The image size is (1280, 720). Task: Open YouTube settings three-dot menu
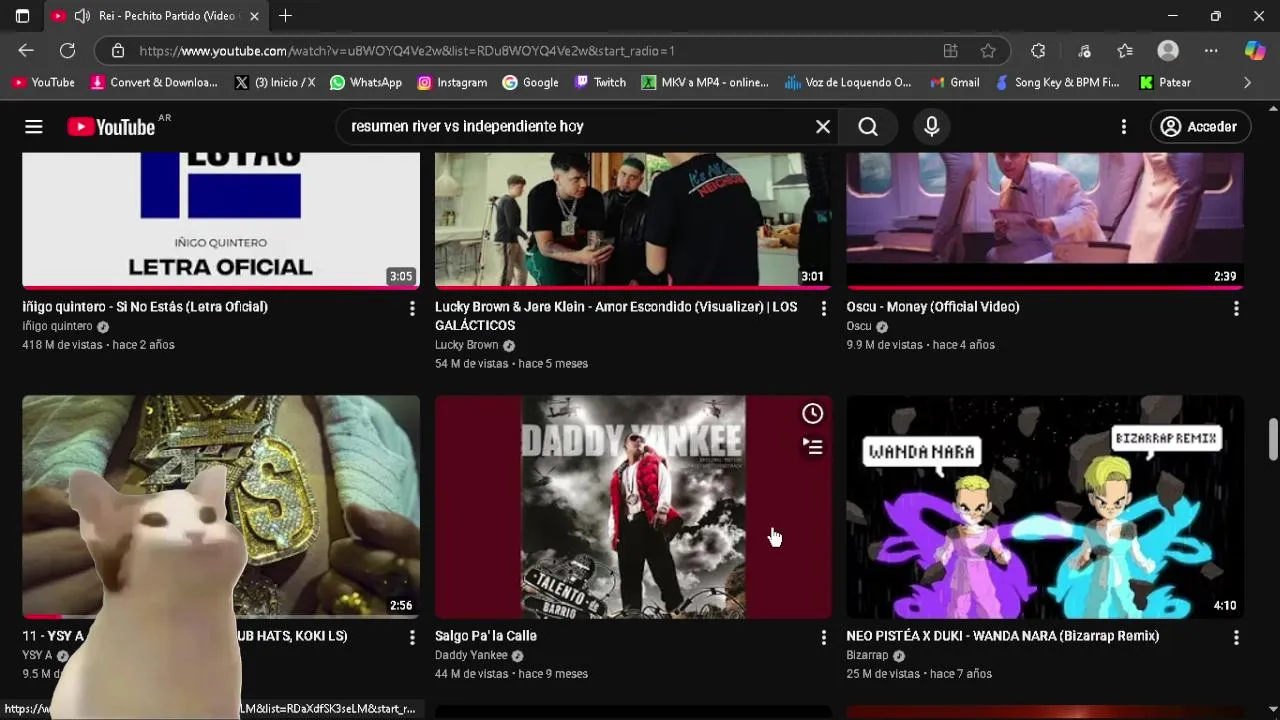coord(1124,127)
